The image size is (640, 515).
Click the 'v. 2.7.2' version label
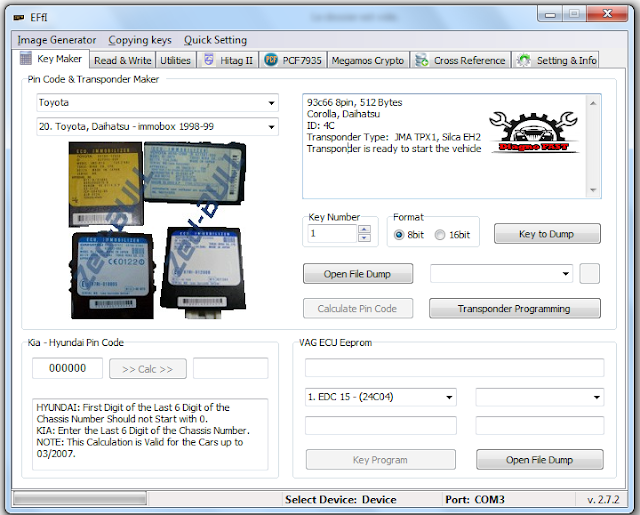(x=603, y=499)
